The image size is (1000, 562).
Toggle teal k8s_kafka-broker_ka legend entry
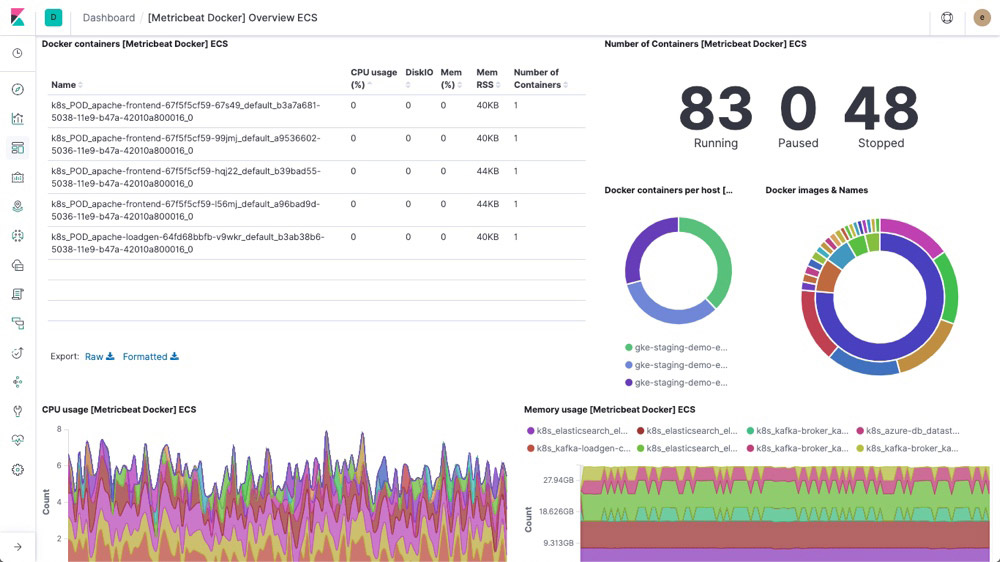click(x=797, y=431)
